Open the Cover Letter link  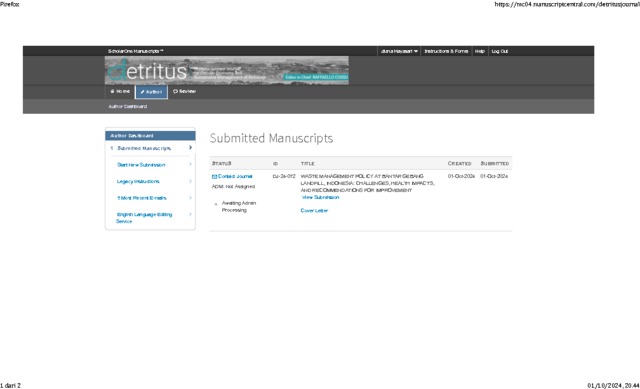pos(314,211)
